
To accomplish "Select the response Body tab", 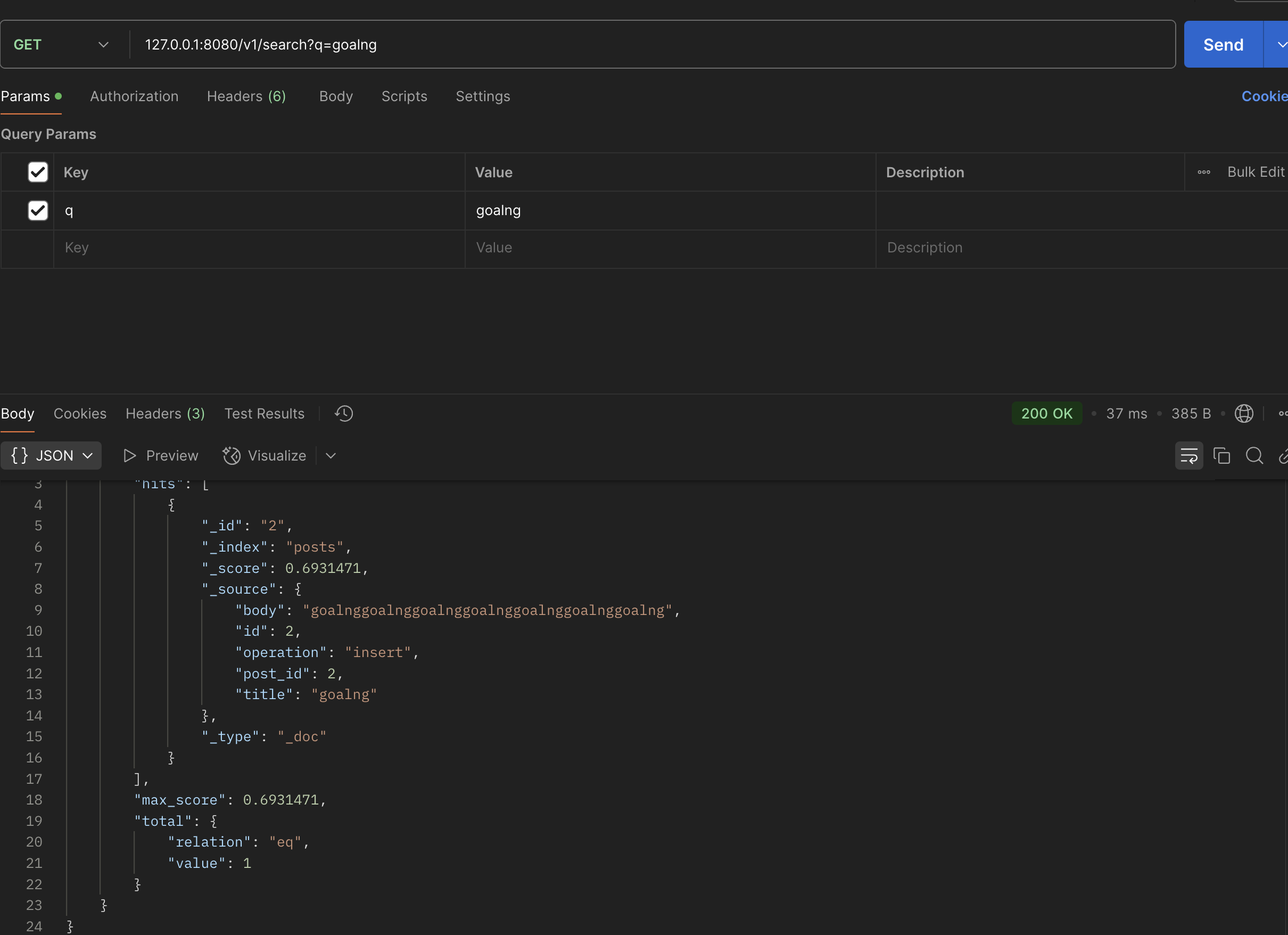I will tap(18, 414).
